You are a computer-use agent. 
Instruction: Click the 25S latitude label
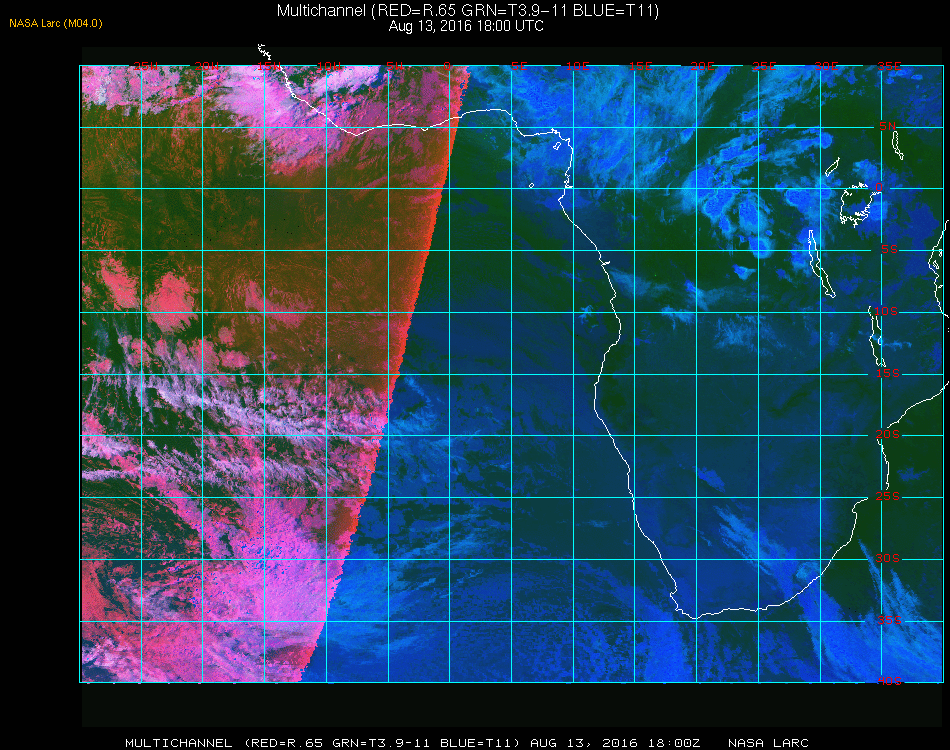(888, 497)
